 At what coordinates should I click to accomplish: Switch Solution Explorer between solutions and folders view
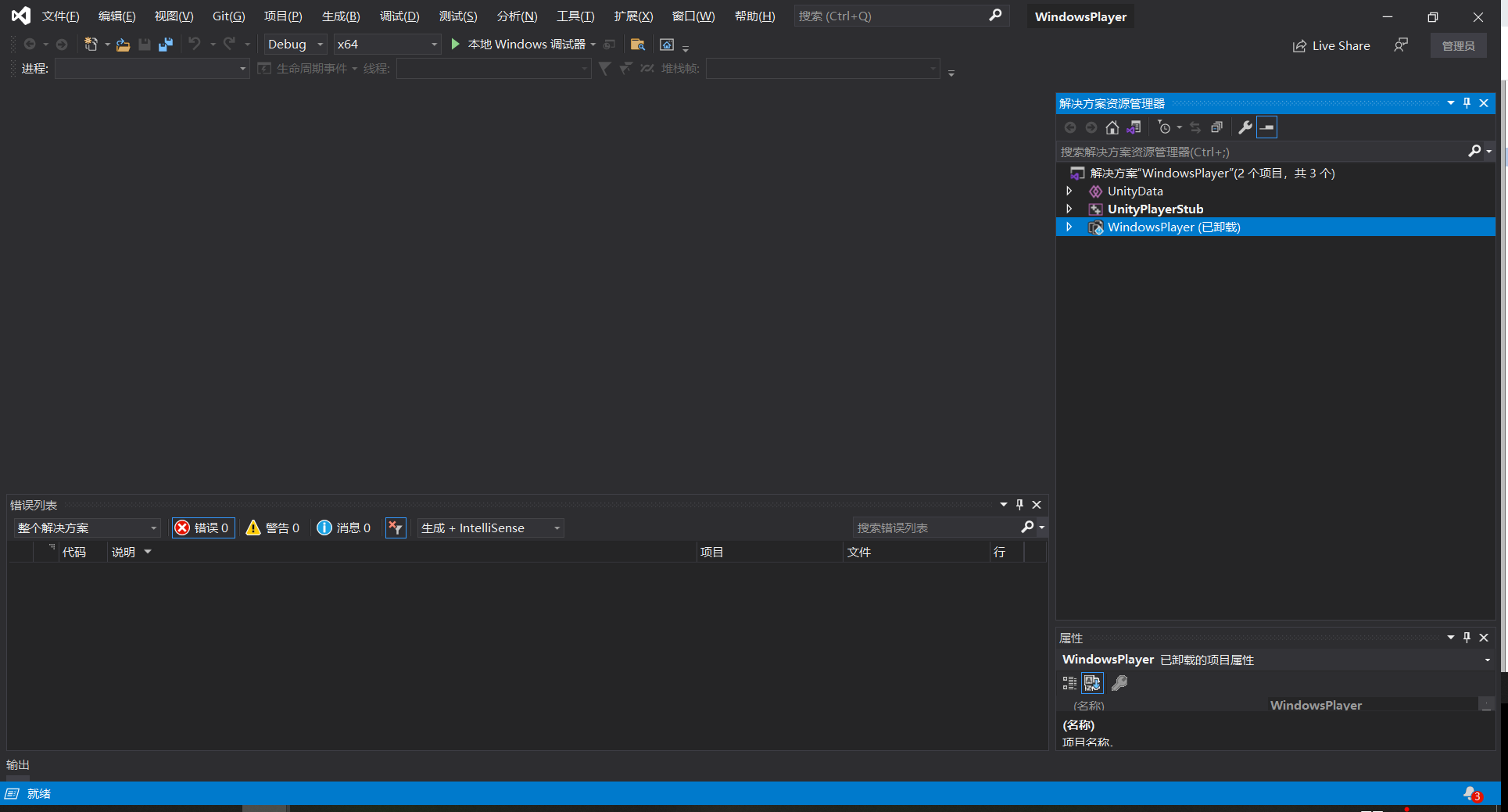1134,127
